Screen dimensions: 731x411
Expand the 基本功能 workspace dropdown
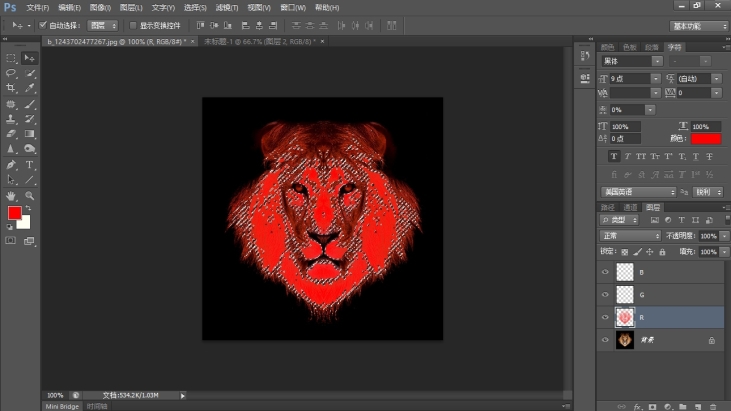click(x=699, y=26)
